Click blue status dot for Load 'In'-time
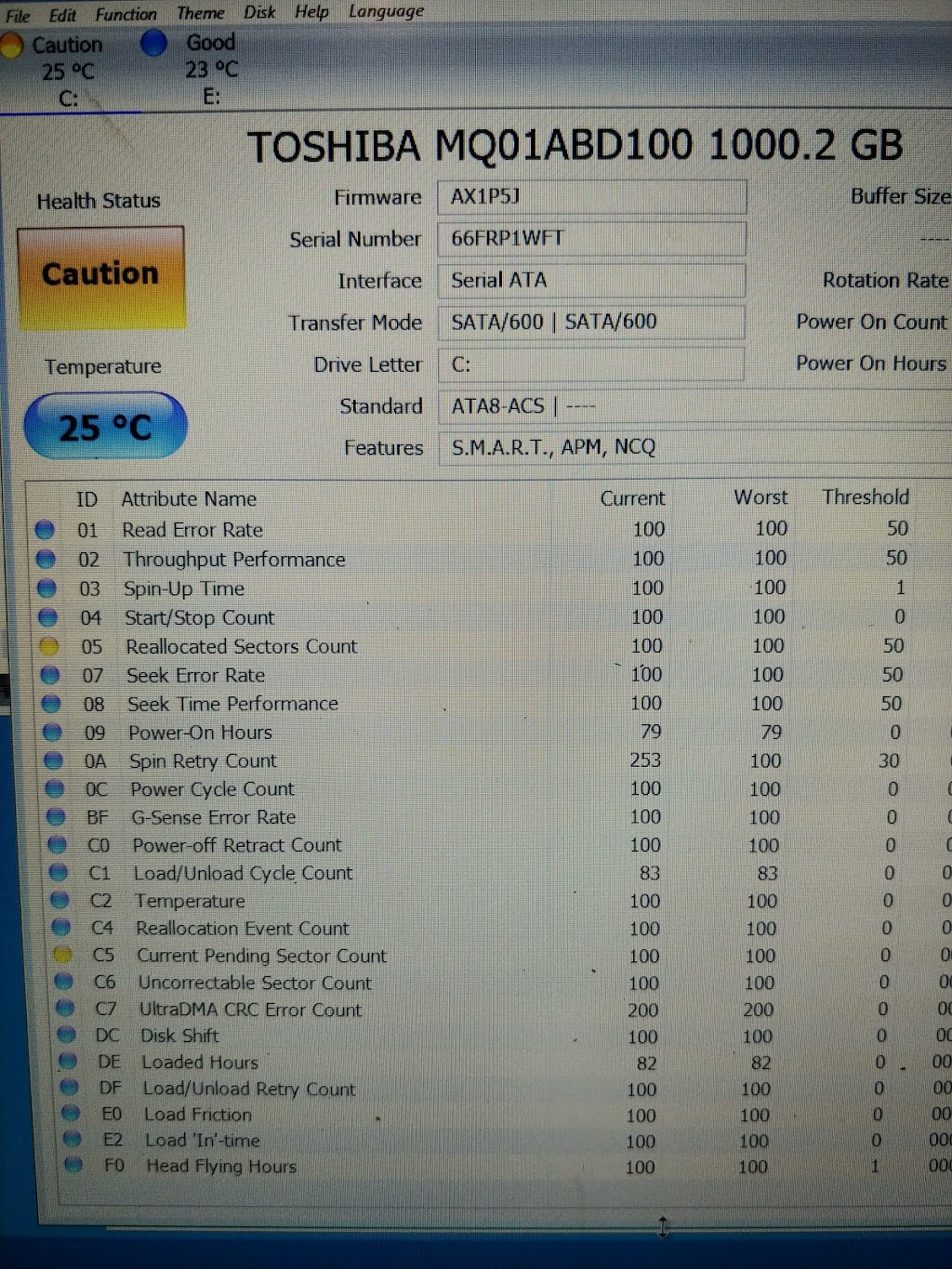Screen dimensions: 952x1269 point(72,1140)
